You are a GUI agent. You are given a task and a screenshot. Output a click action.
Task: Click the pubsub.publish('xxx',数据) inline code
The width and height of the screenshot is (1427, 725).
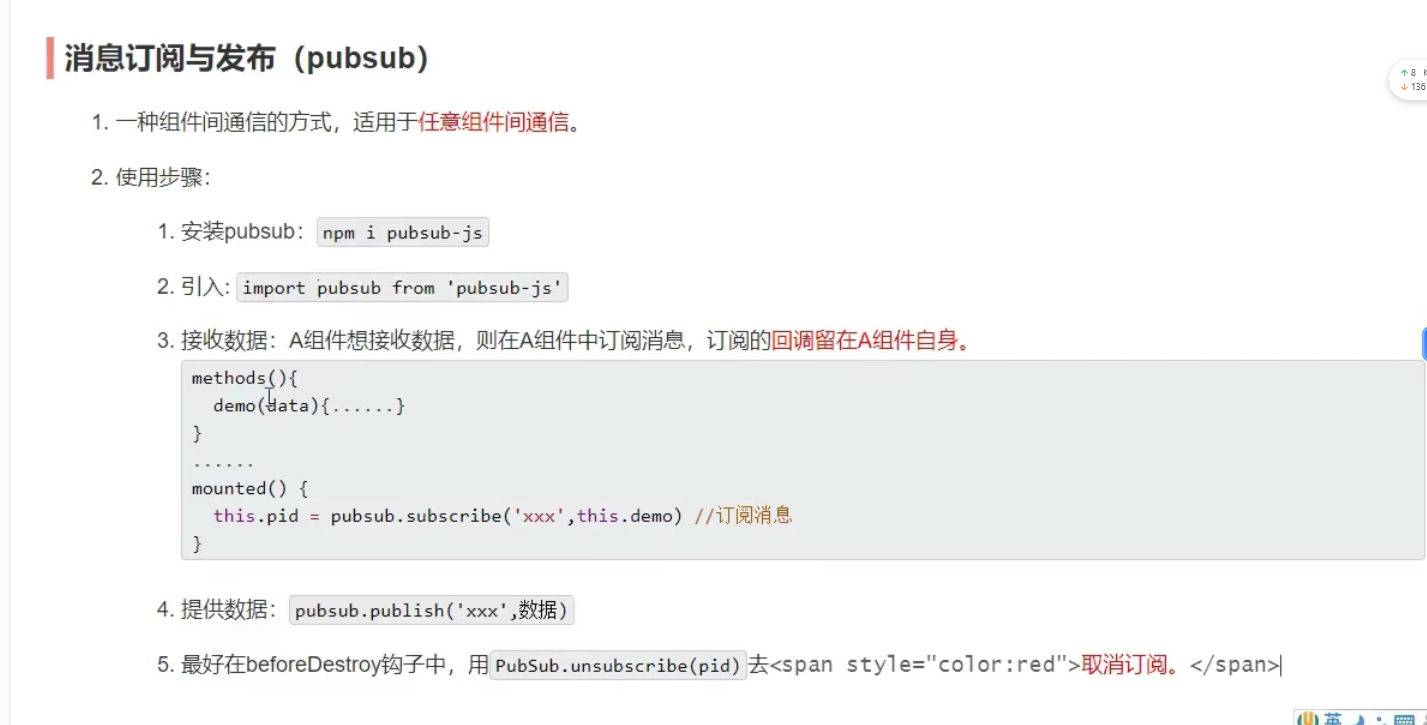[431, 610]
